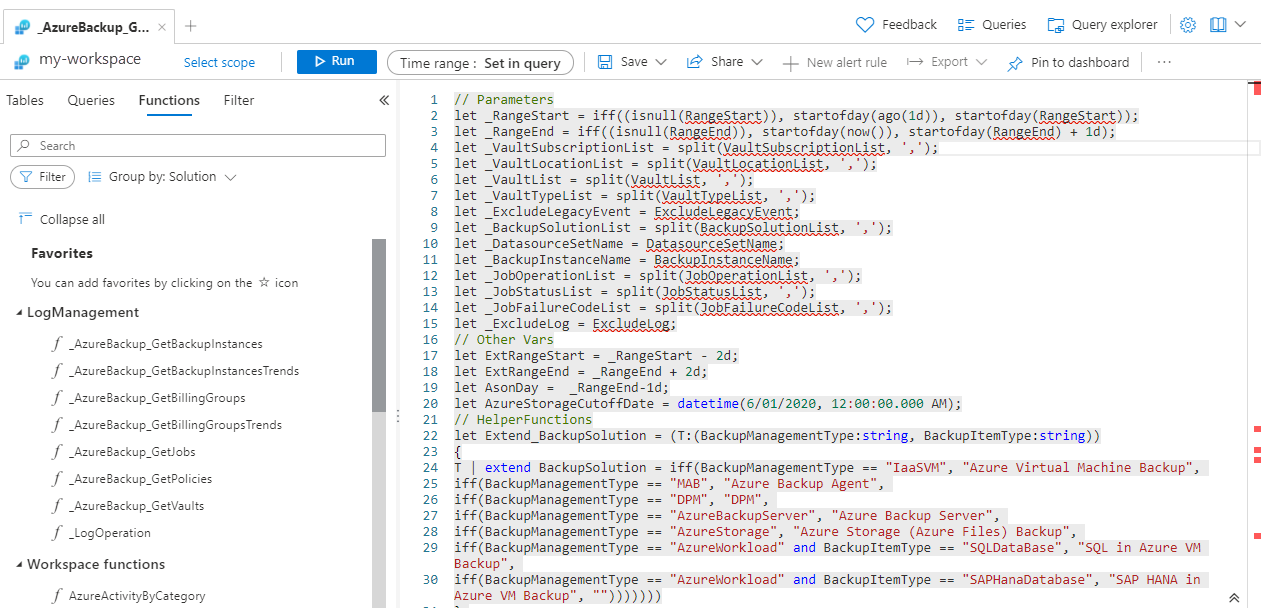This screenshot has width=1280, height=608.
Task: Switch to the Filter tab
Action: 239,100
